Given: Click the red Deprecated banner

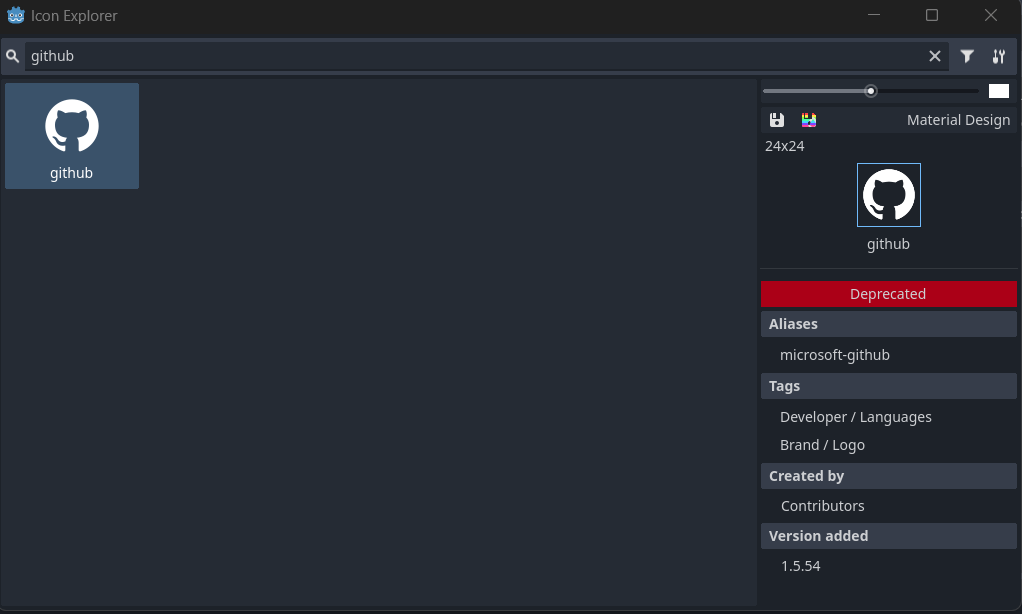Looking at the screenshot, I should pos(888,294).
